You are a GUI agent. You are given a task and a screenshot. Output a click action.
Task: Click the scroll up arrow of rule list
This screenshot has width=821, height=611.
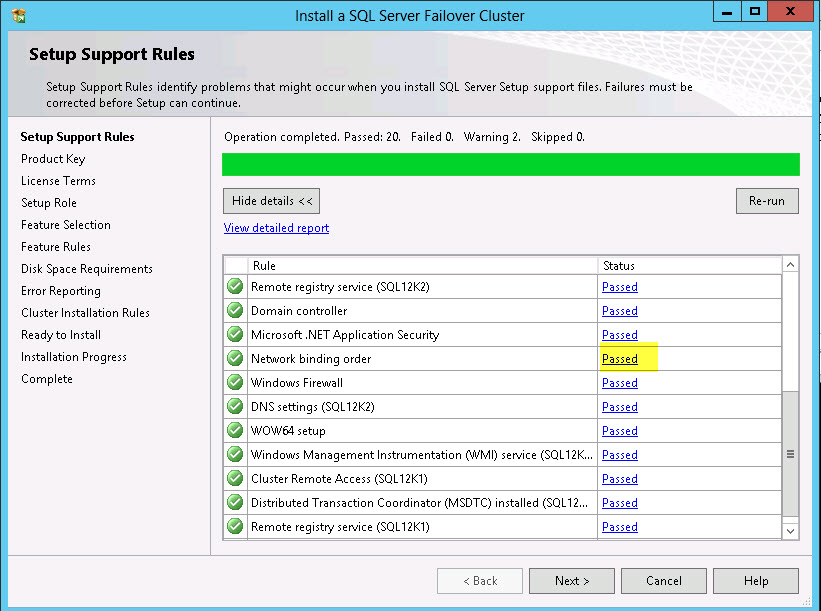coord(790,265)
